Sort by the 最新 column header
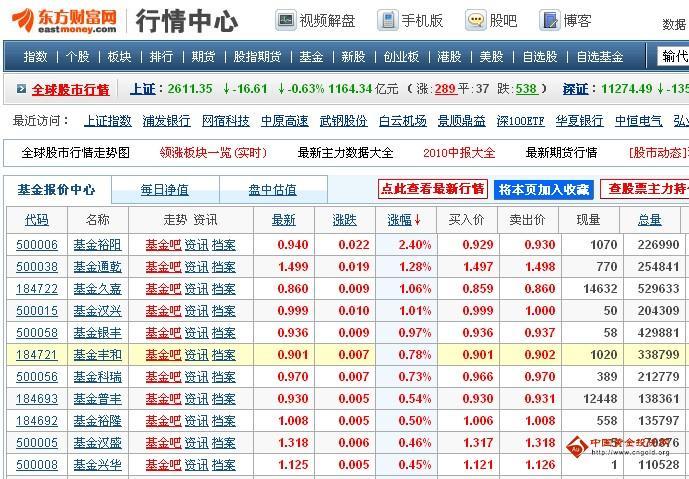Viewport: 689px width, 479px height. [x=284, y=220]
